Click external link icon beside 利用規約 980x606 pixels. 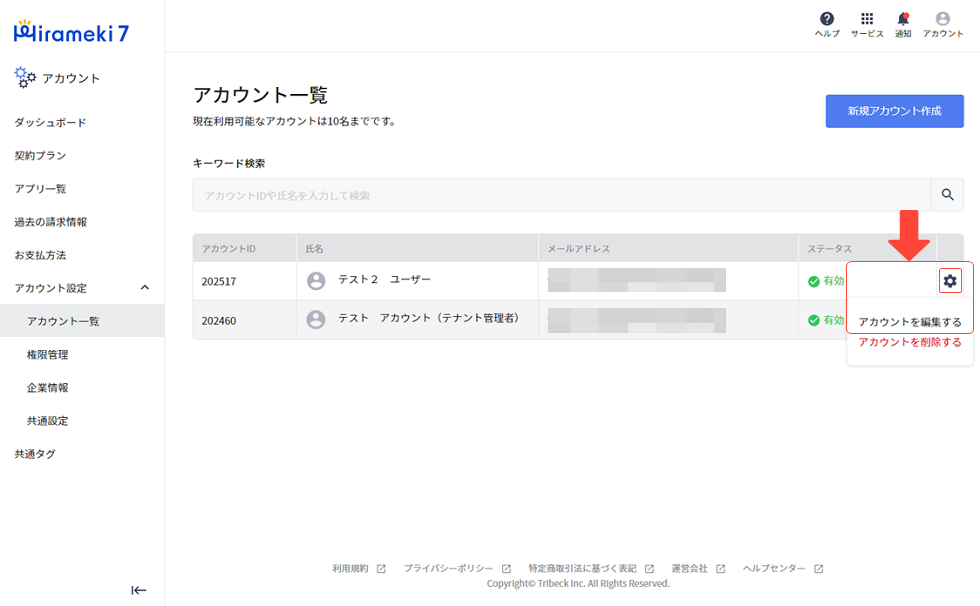(381, 569)
